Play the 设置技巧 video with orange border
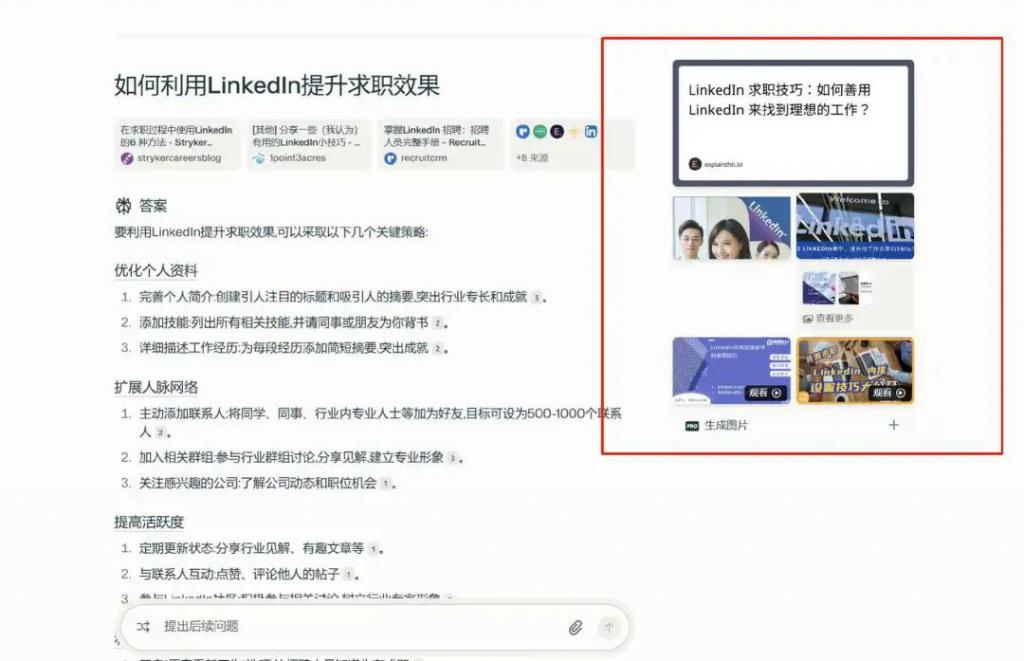This screenshot has height=661, width=1024. [854, 371]
